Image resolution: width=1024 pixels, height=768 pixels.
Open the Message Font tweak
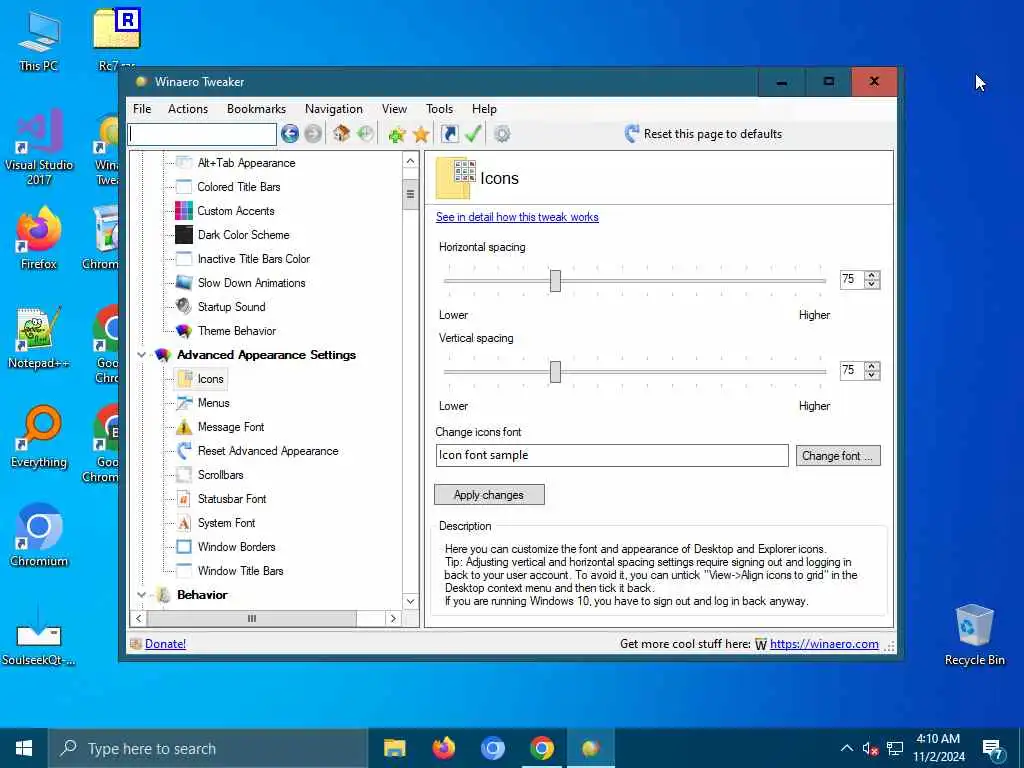pos(231,426)
